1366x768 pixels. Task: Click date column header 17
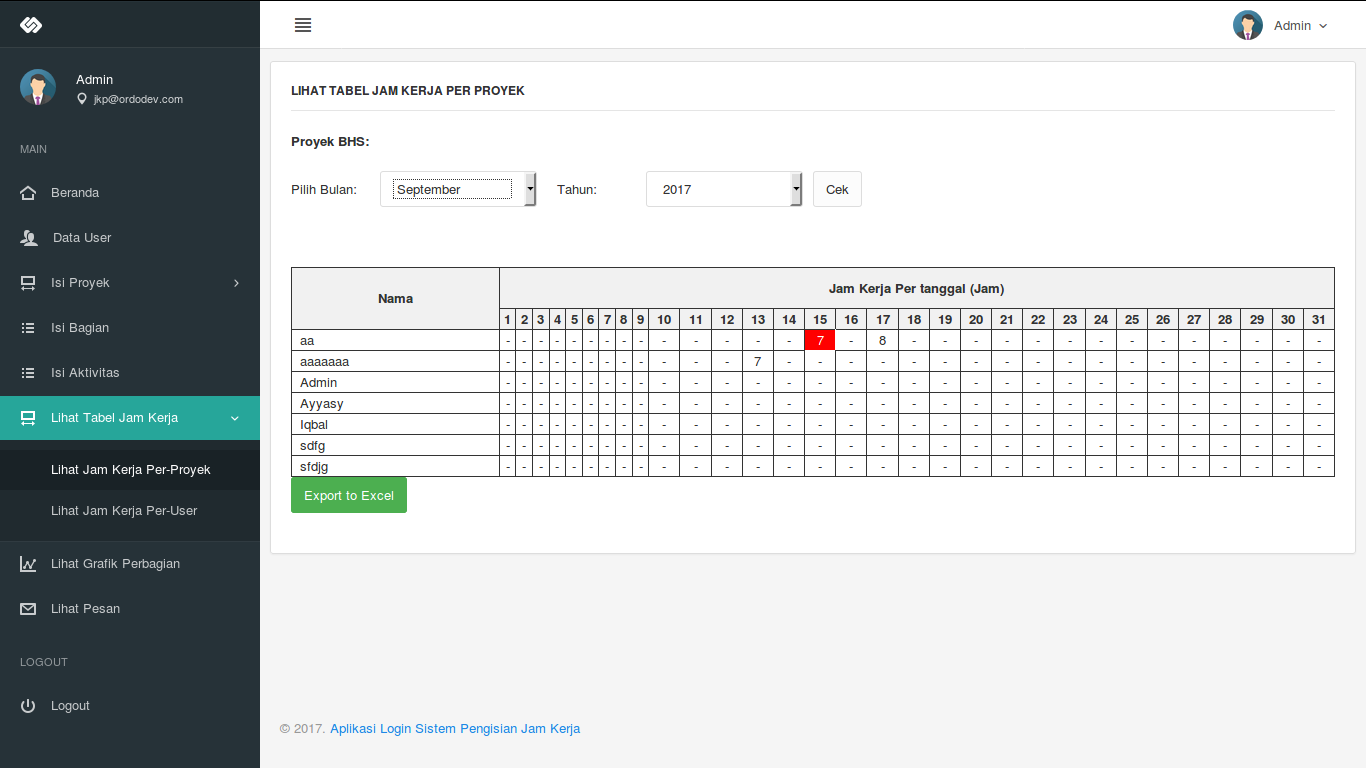click(x=883, y=319)
